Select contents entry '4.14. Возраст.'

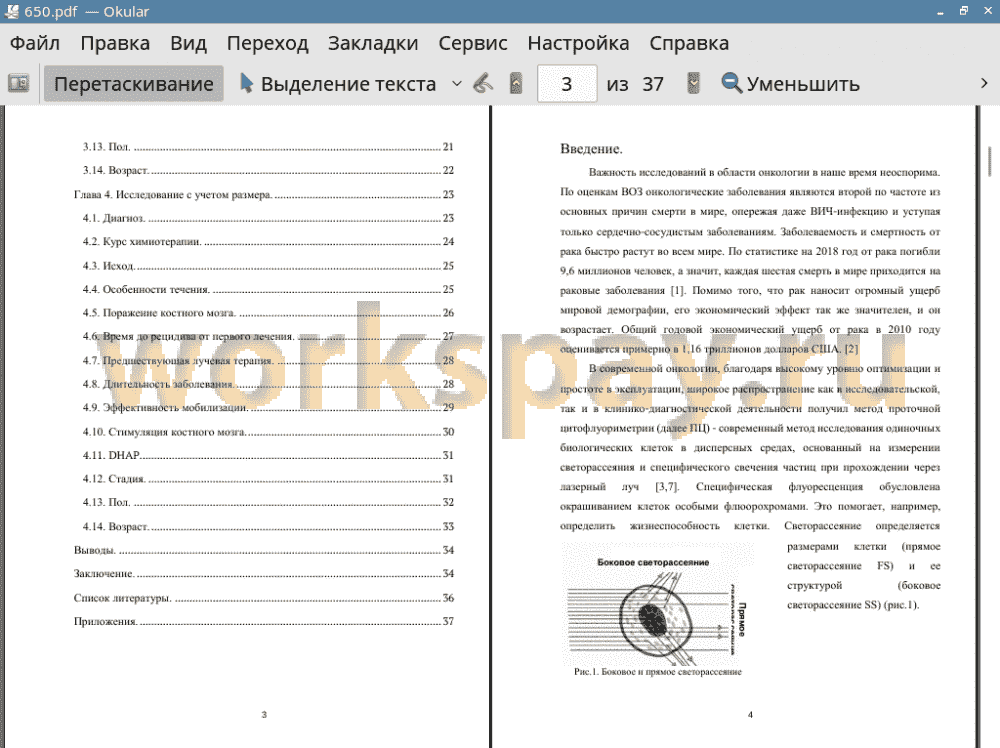point(268,527)
